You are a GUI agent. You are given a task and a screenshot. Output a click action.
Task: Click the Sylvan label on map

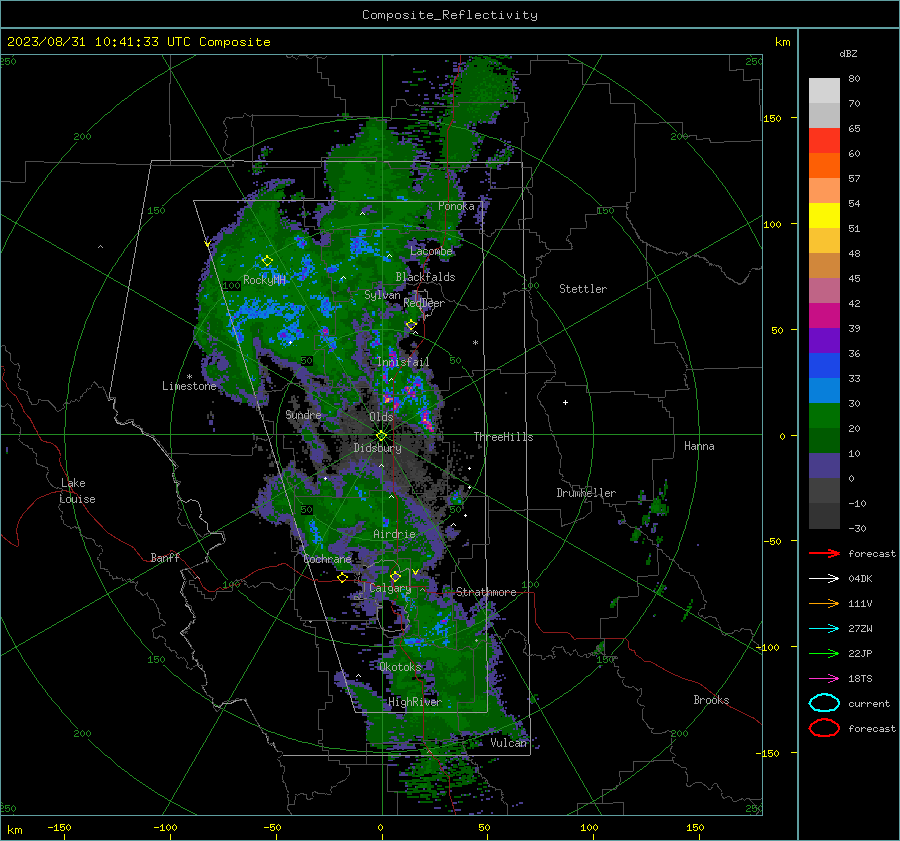pos(382,295)
